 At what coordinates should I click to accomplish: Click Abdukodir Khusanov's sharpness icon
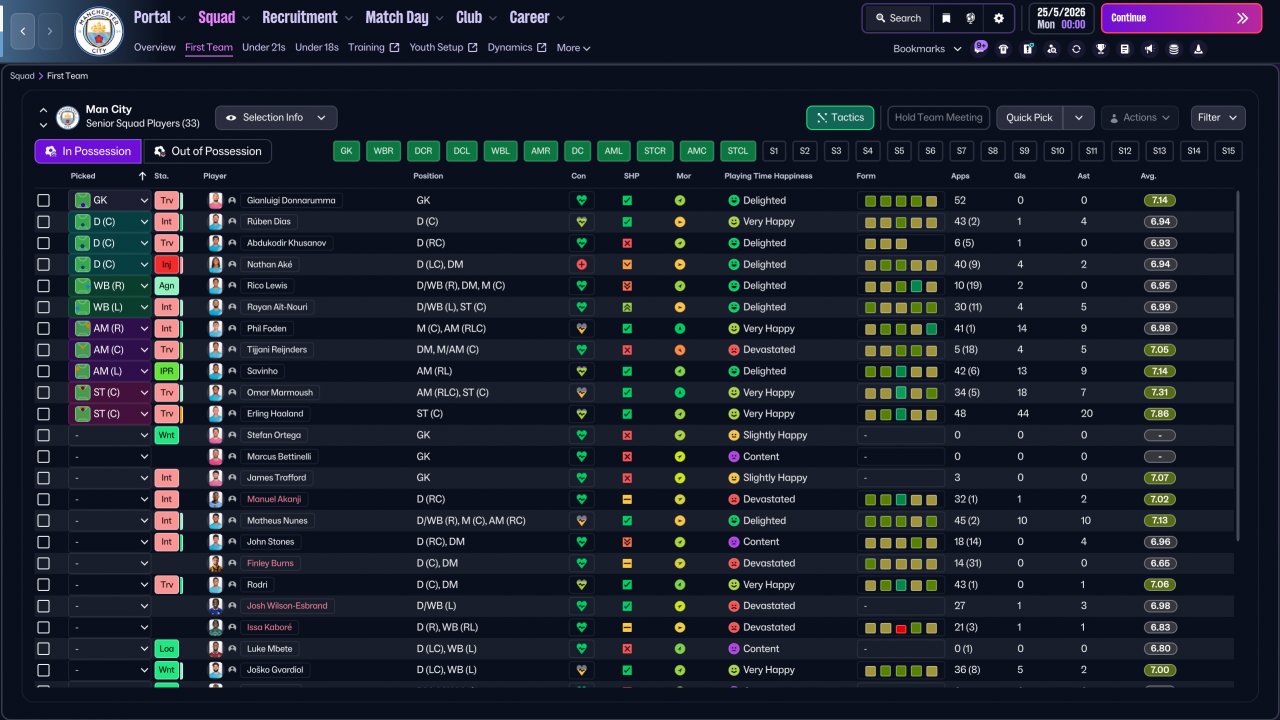(627, 243)
